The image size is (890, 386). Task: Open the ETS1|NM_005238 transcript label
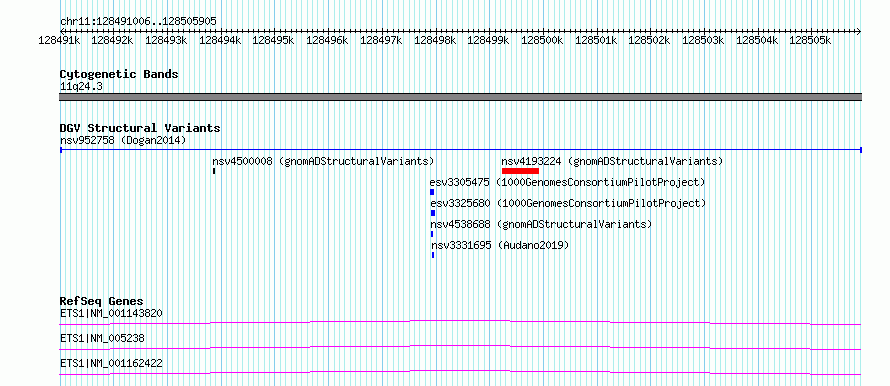pyautogui.click(x=102, y=338)
